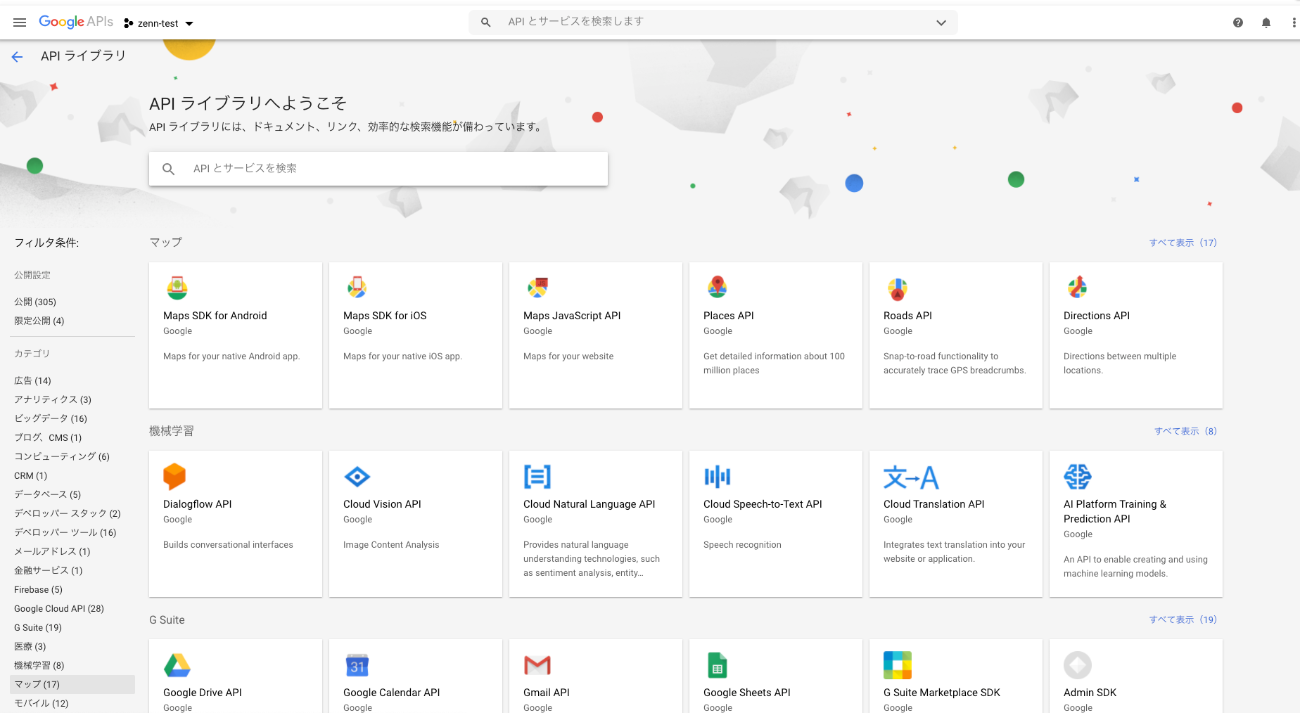Select the 広告 (14) category filter
The width and height of the screenshot is (1300, 713).
(32, 381)
